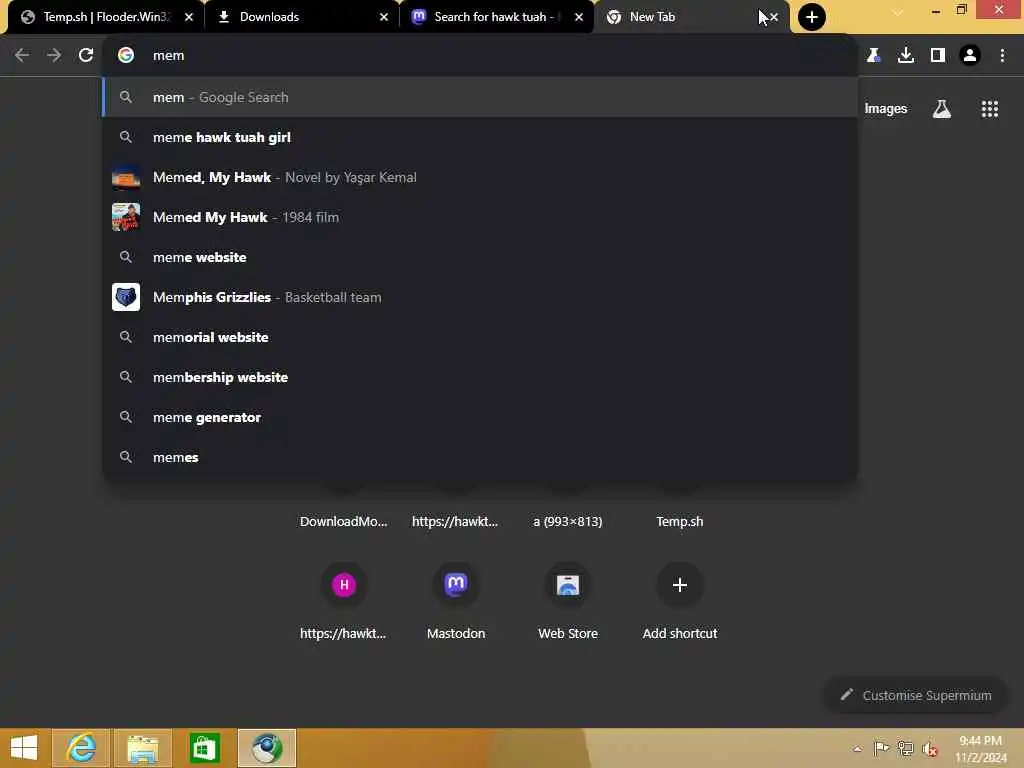Open the profile avatar icon
1024x768 pixels.
point(970,56)
